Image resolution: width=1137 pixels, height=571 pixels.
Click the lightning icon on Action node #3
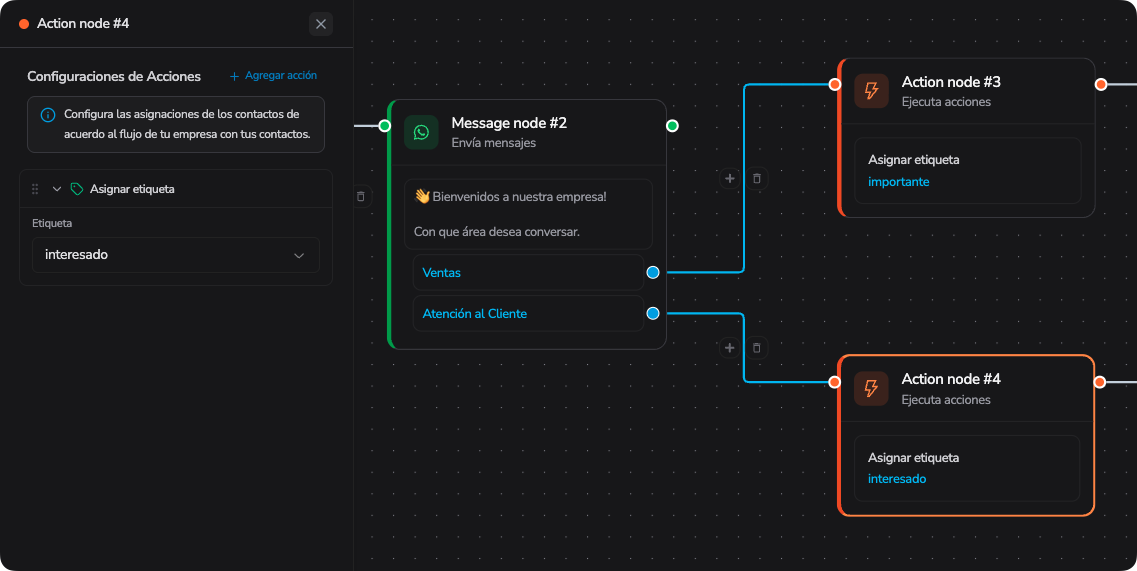click(x=871, y=91)
